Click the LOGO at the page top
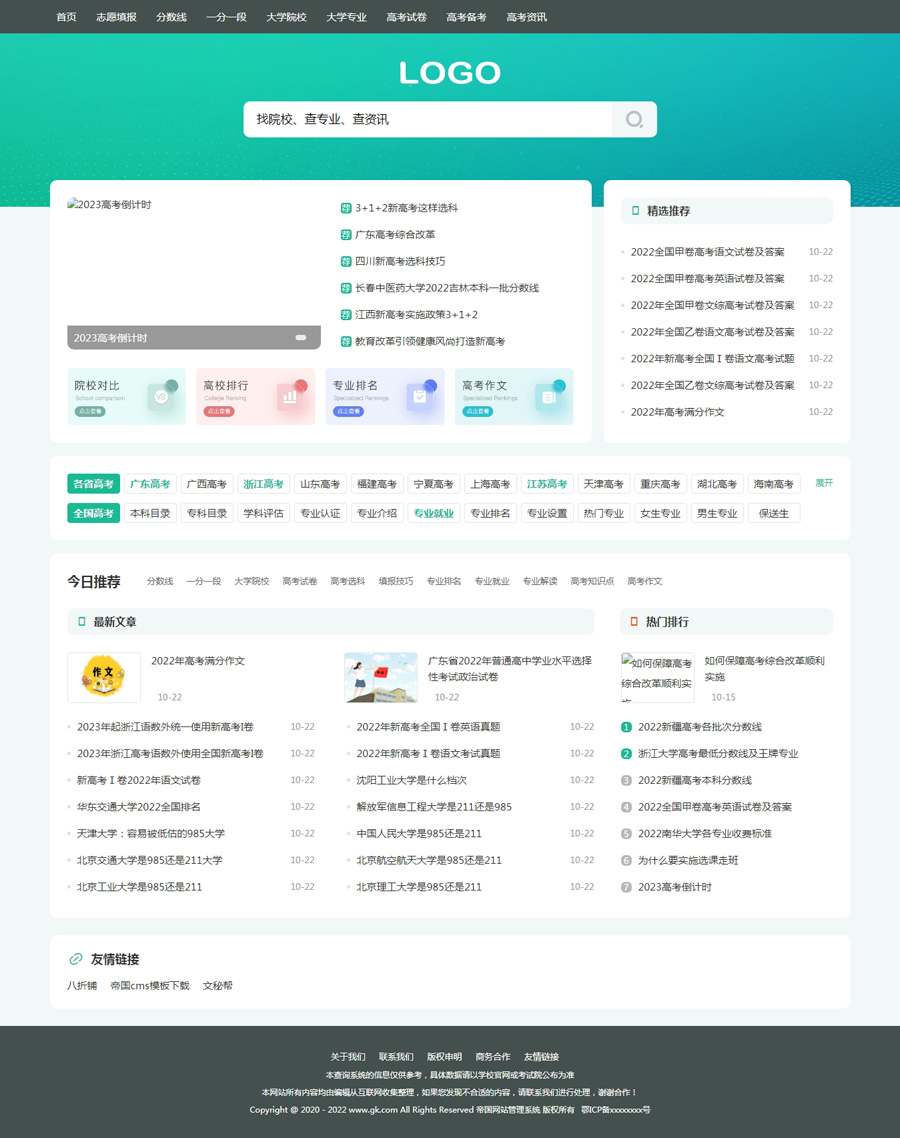This screenshot has width=900, height=1138. click(x=450, y=73)
